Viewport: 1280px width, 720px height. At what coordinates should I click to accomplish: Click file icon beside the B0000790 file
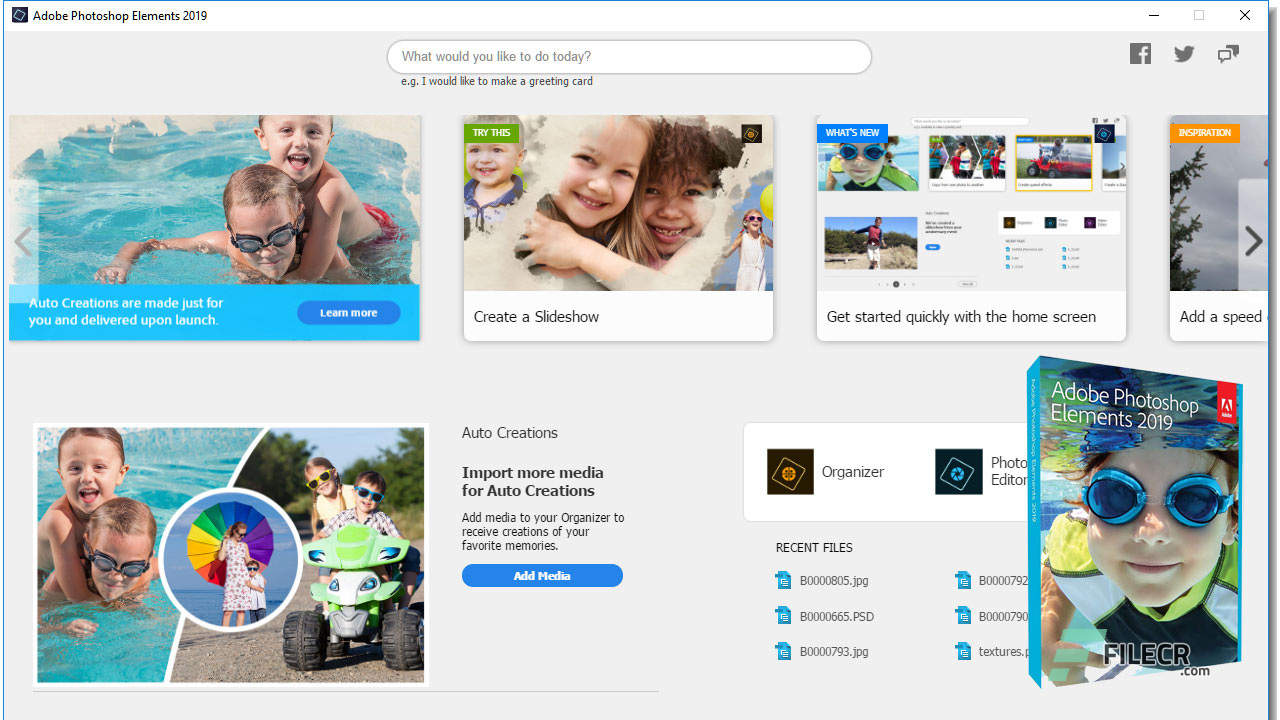pos(963,616)
